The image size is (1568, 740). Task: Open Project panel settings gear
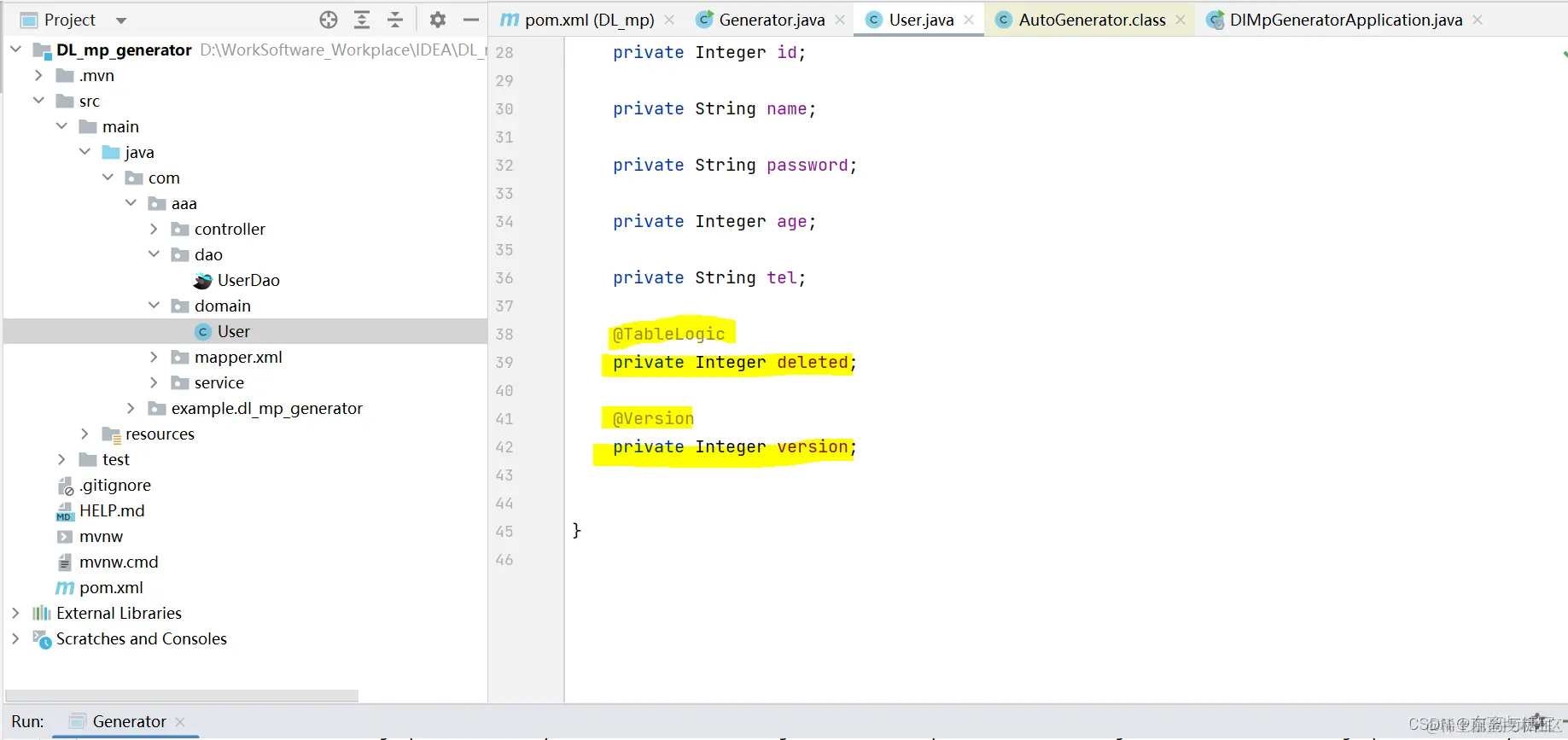[x=438, y=20]
